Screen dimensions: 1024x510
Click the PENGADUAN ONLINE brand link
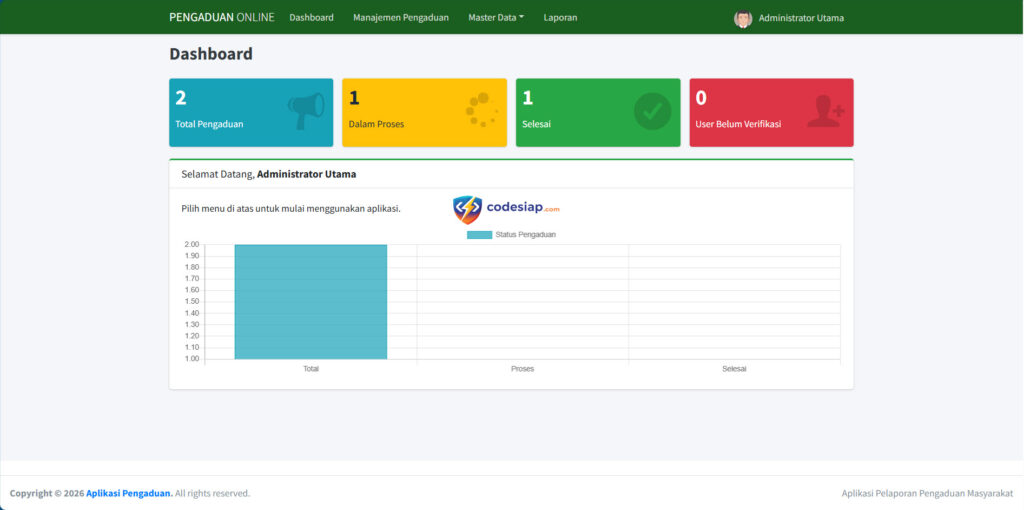[221, 17]
